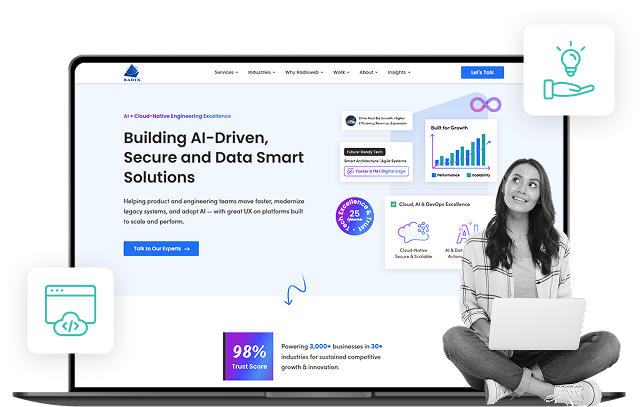The width and height of the screenshot is (644, 407).
Task: Click the cloud code browser icon card
Action: (x=71, y=310)
